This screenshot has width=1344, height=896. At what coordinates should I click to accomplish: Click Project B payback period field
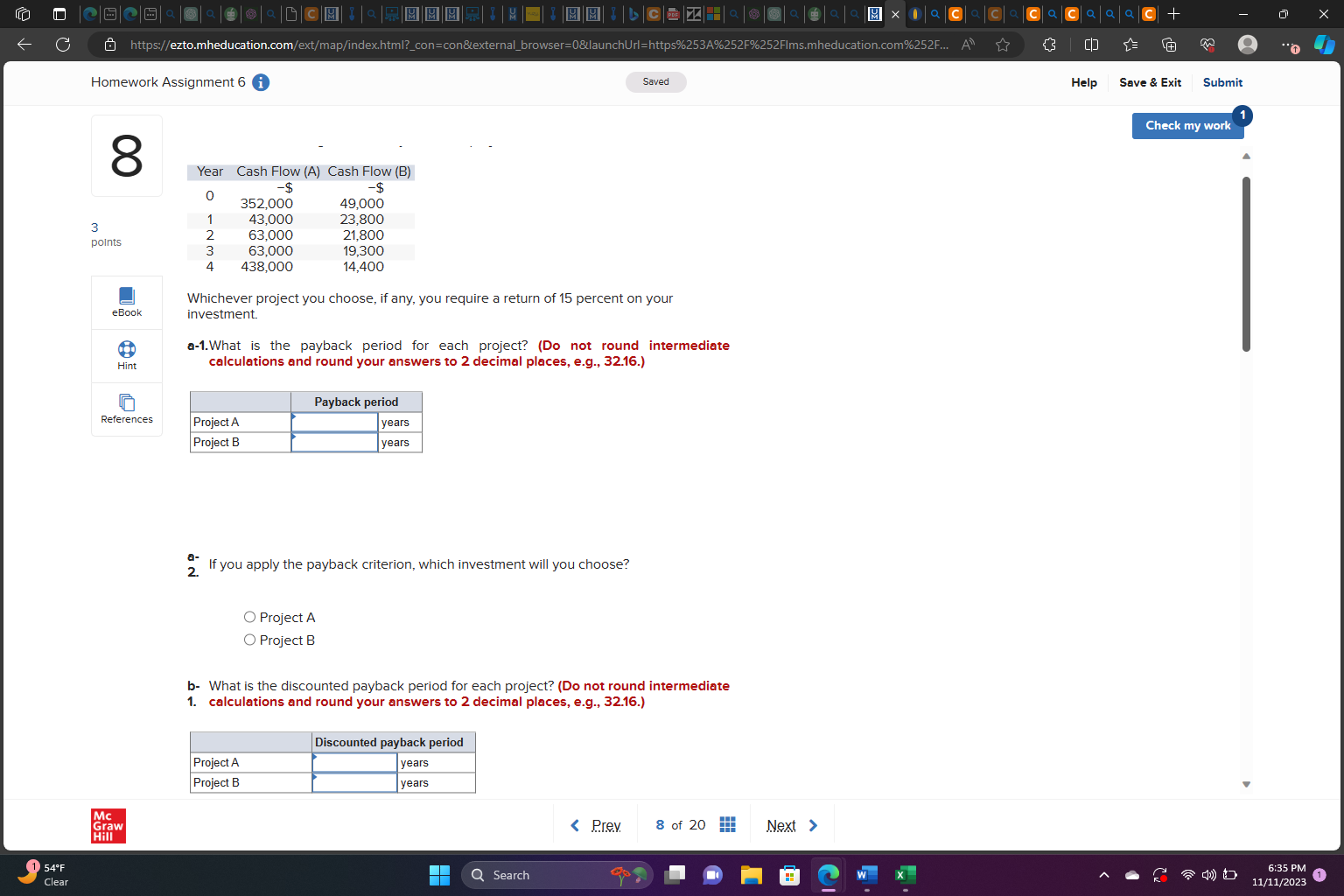pos(334,442)
